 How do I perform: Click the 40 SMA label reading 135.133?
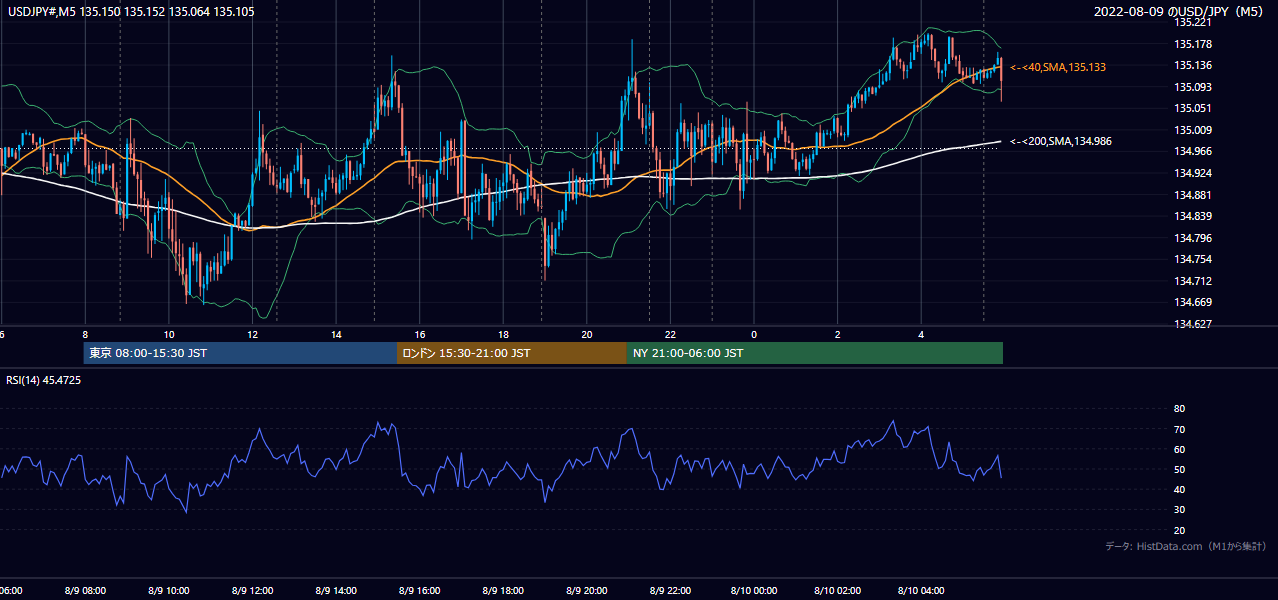1058,67
